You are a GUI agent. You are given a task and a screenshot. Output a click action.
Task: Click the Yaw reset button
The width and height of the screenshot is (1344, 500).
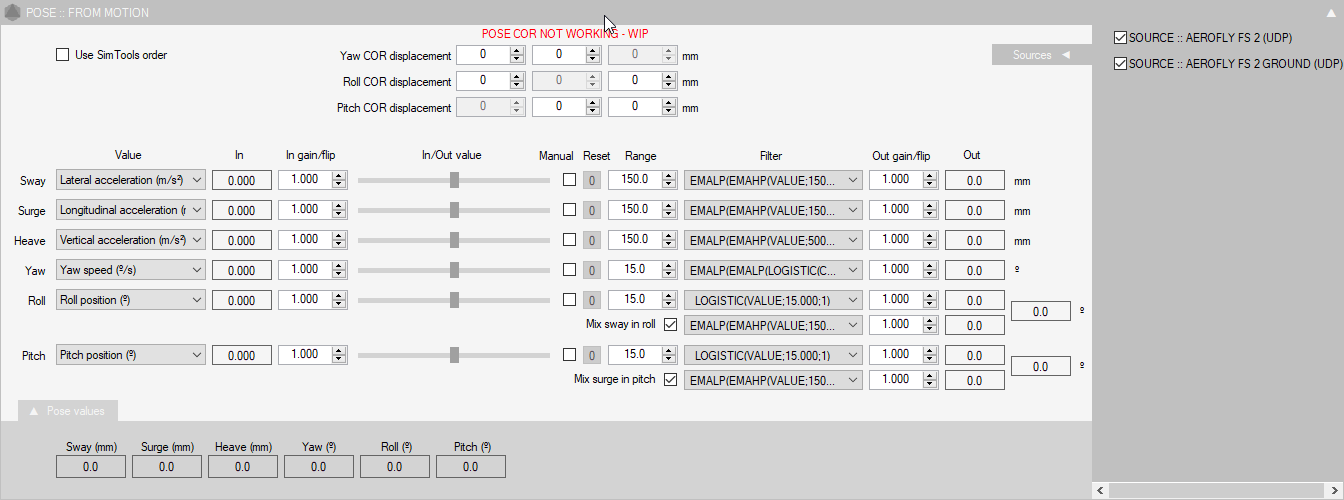pos(591,271)
